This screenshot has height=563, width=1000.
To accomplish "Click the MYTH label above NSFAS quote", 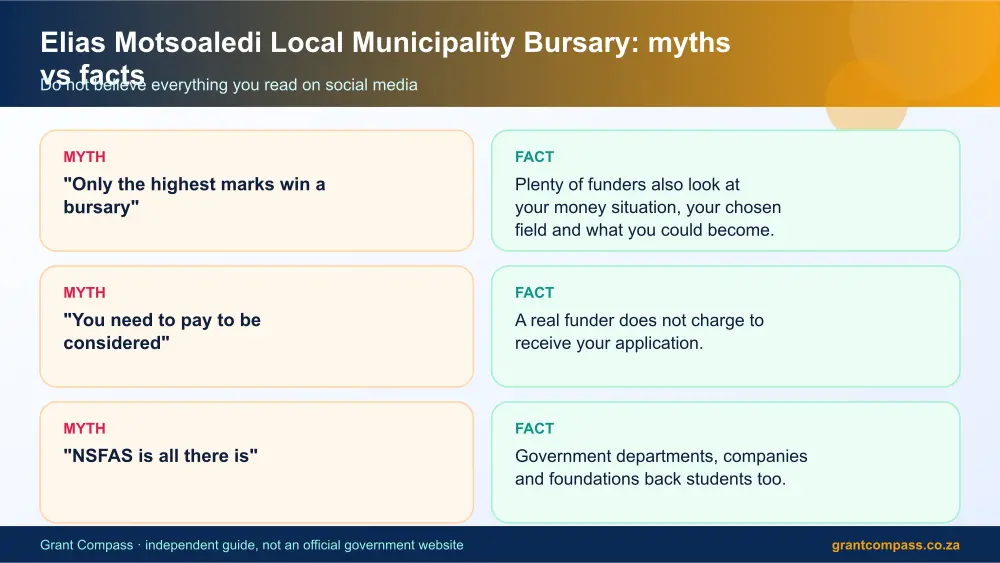I will coord(84,428).
